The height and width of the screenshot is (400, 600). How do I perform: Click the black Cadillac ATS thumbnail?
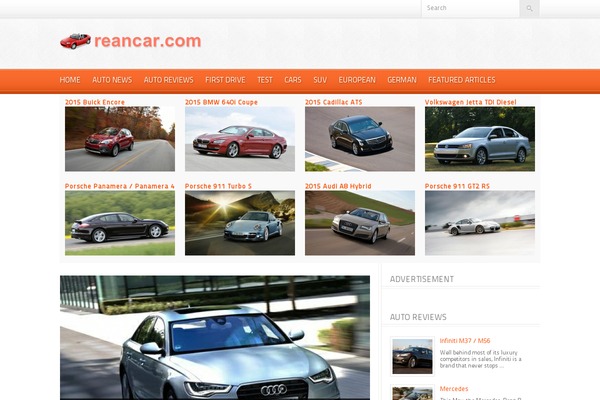pos(360,139)
